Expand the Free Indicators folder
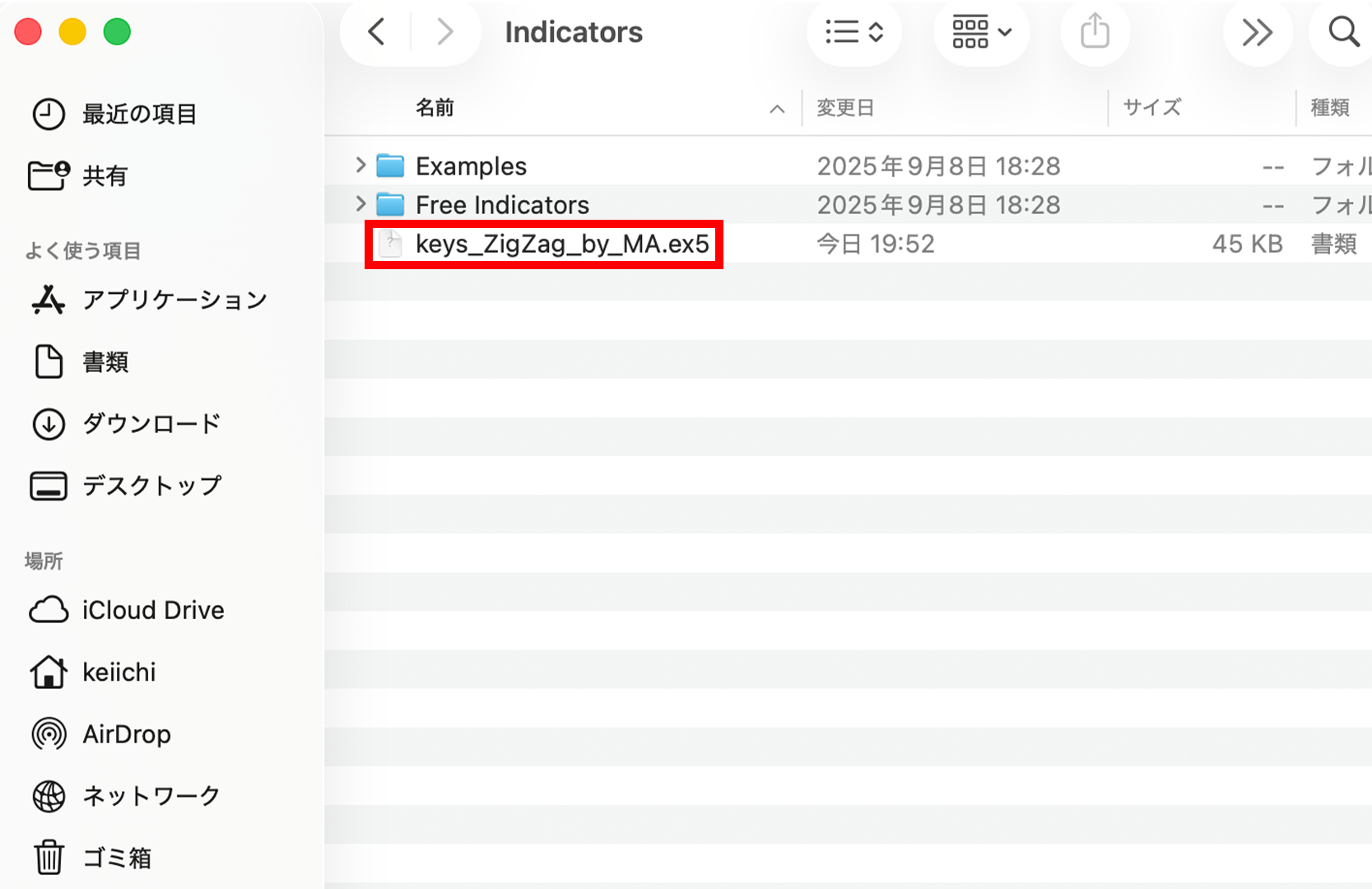Screen dimensions: 1372x889 [360, 204]
